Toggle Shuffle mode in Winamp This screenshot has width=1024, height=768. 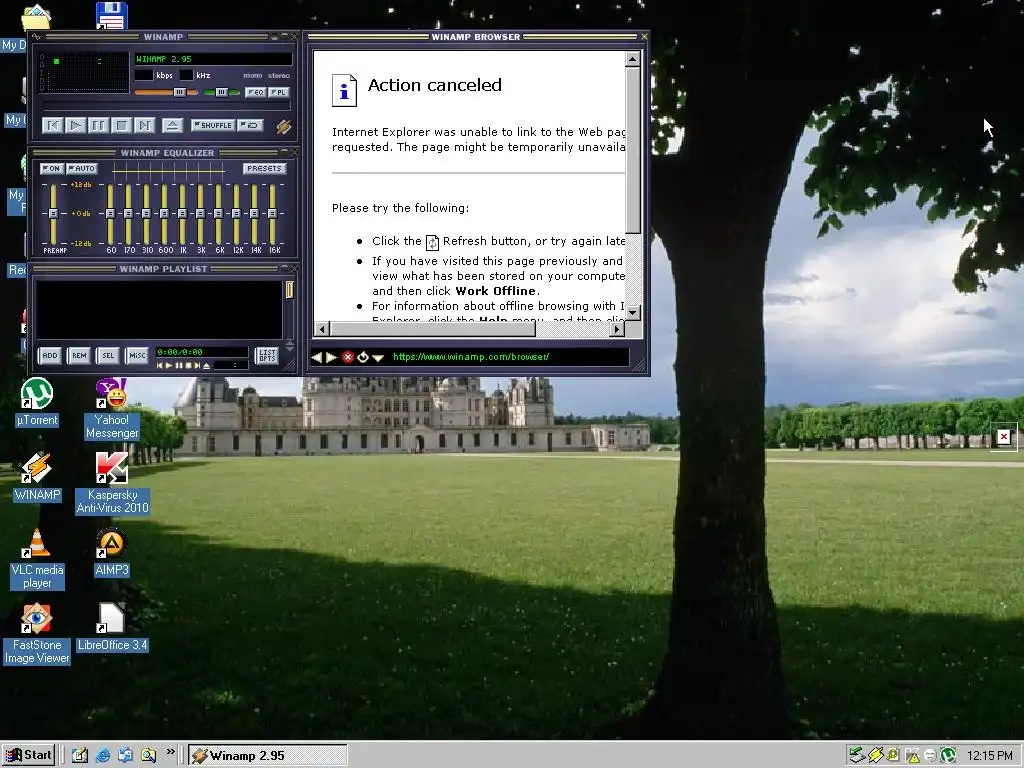coord(213,125)
